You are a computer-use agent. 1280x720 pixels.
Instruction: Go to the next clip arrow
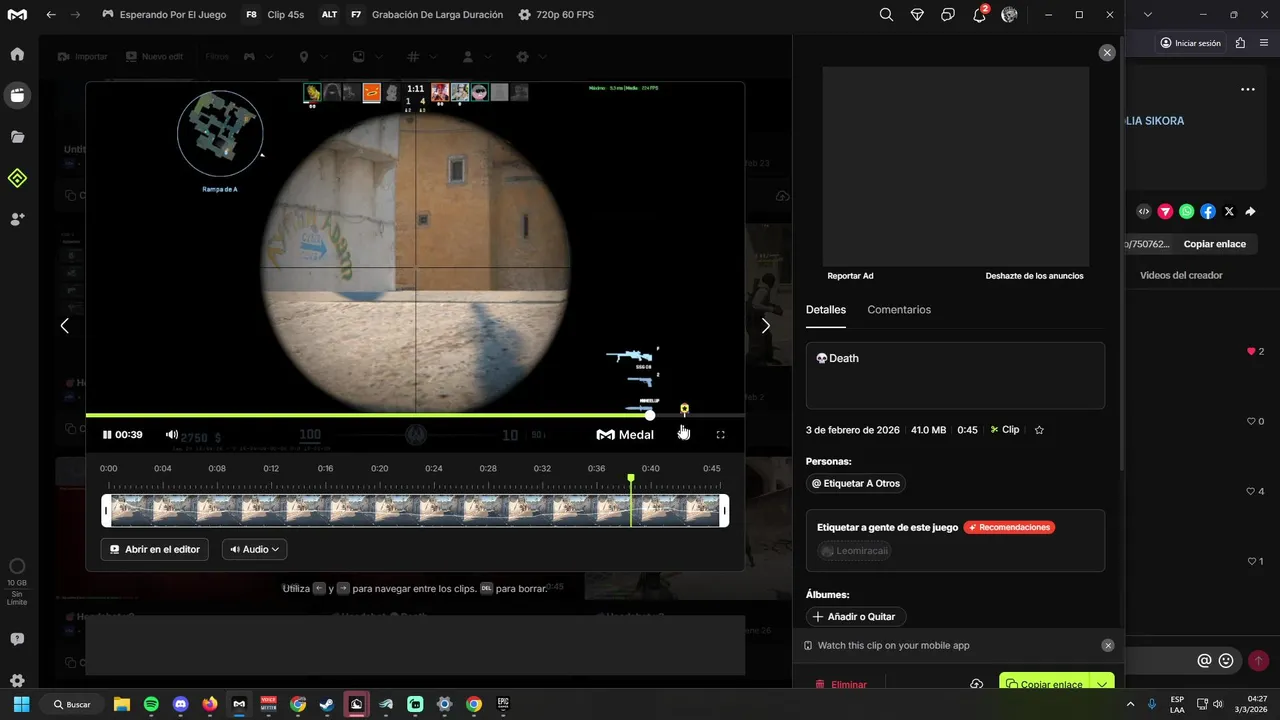(766, 326)
